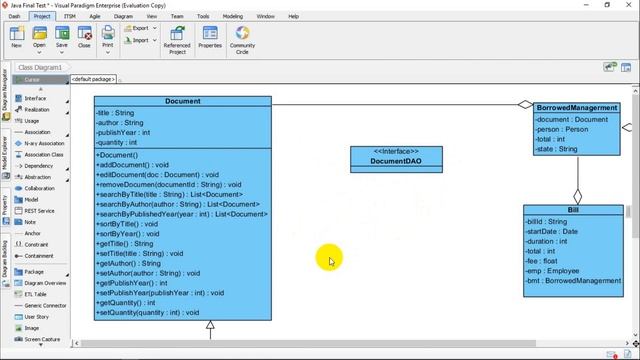Click the Class Diagram1 breadcrumb

(40, 67)
